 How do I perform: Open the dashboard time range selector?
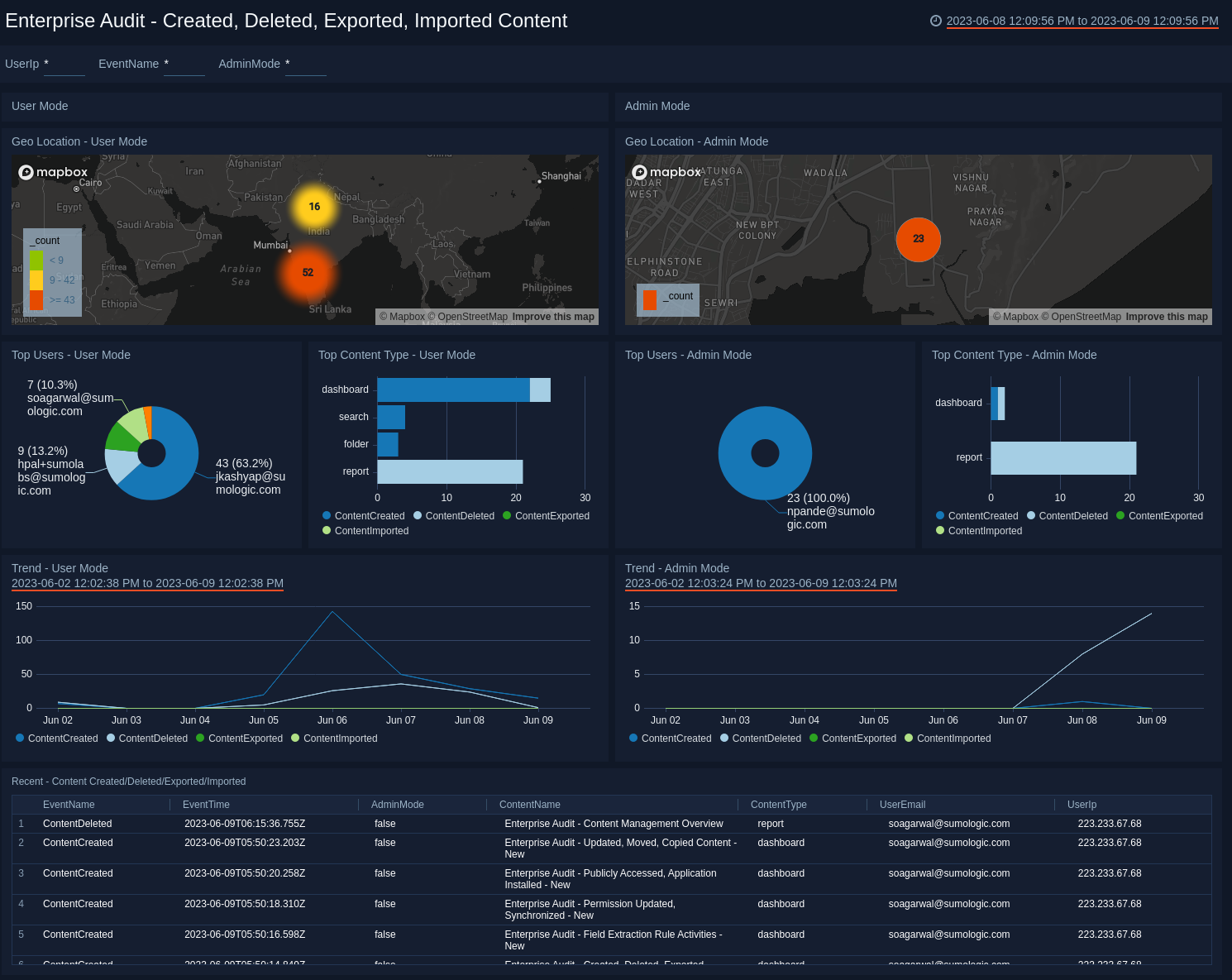[1082, 21]
